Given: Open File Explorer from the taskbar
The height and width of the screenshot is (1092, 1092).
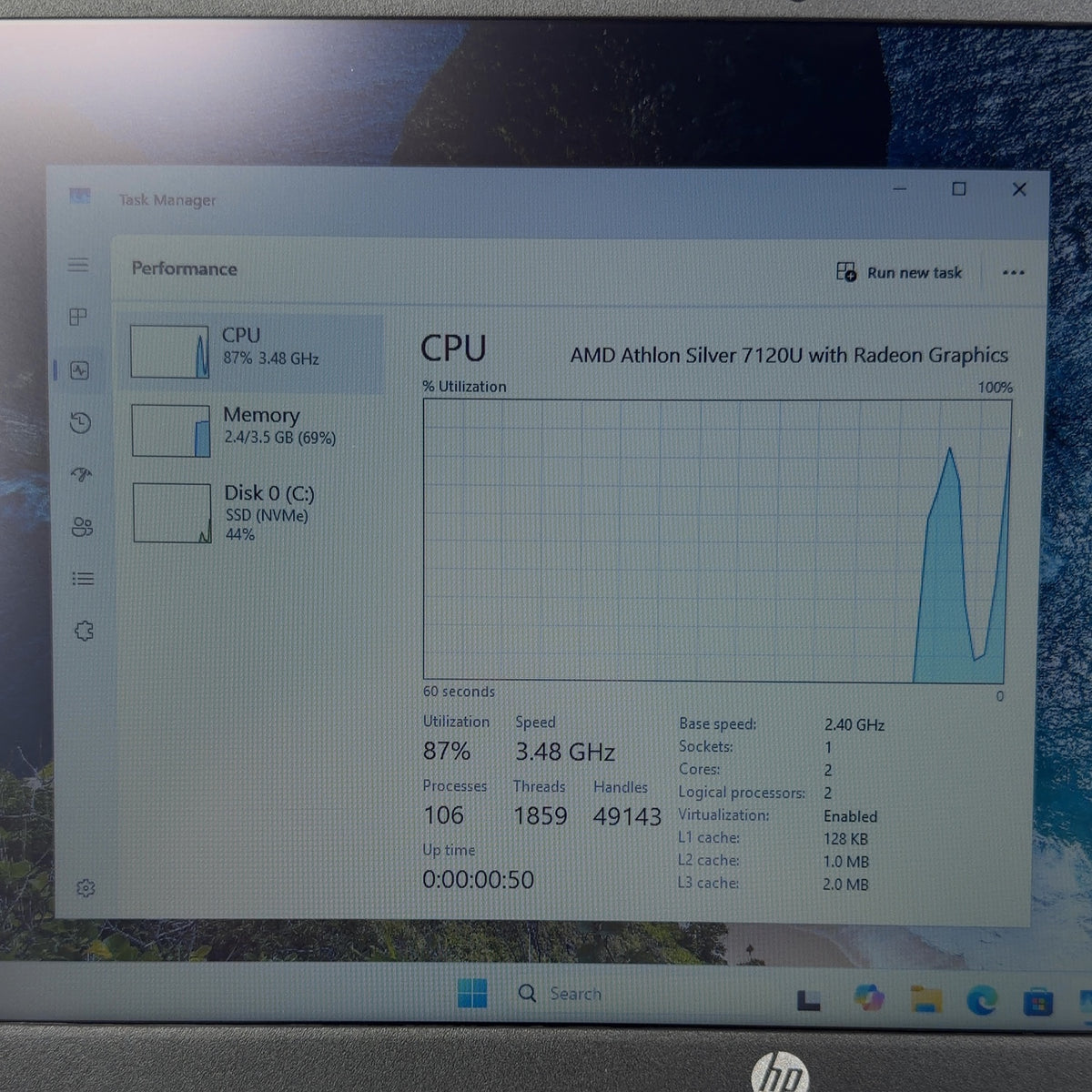Looking at the screenshot, I should [925, 1000].
